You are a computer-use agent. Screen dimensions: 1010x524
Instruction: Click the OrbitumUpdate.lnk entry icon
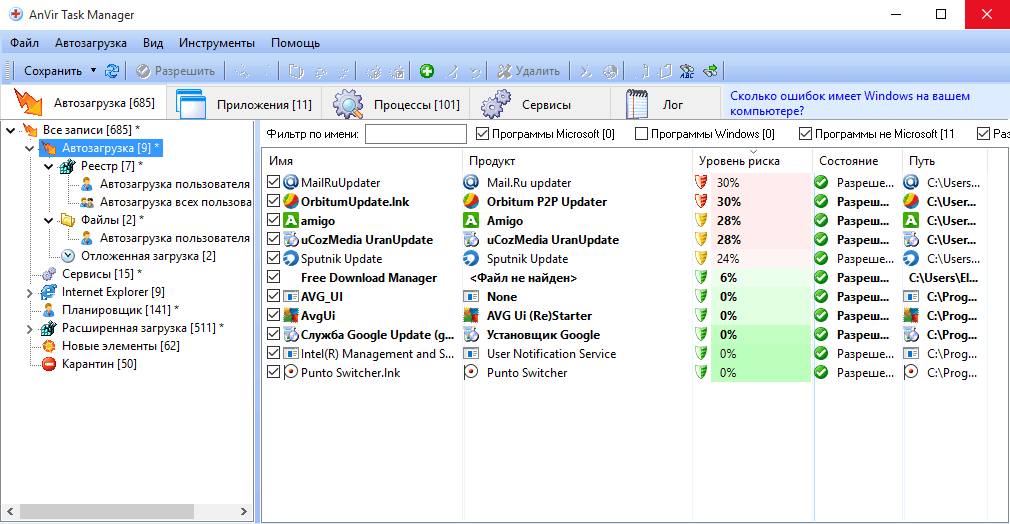291,201
